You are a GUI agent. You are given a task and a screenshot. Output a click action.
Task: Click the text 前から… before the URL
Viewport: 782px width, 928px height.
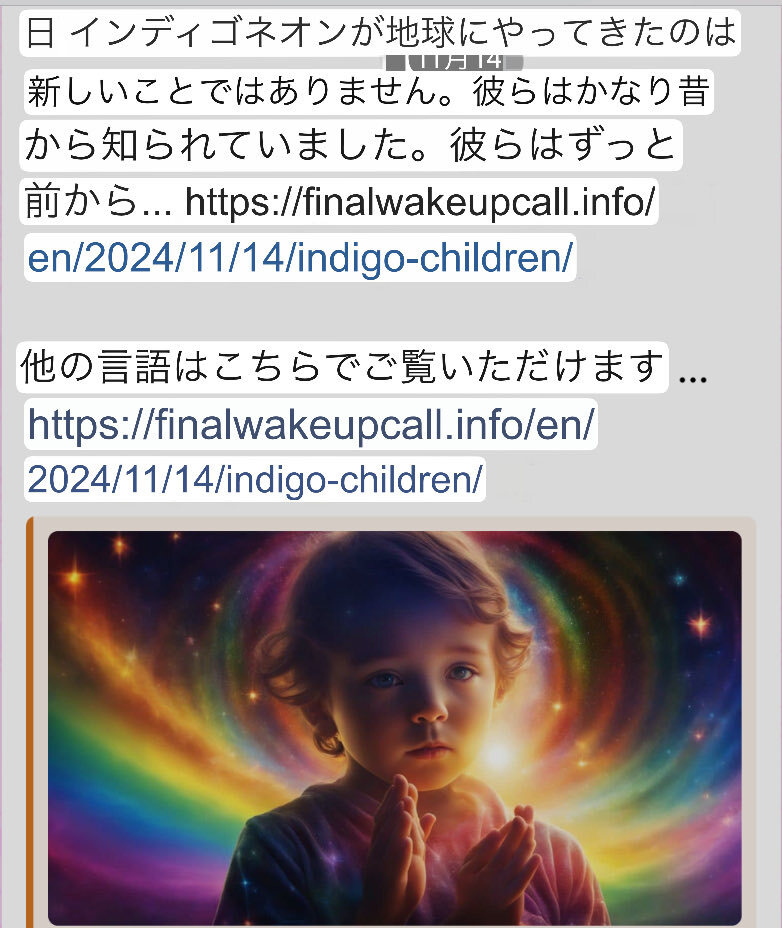pos(98,202)
